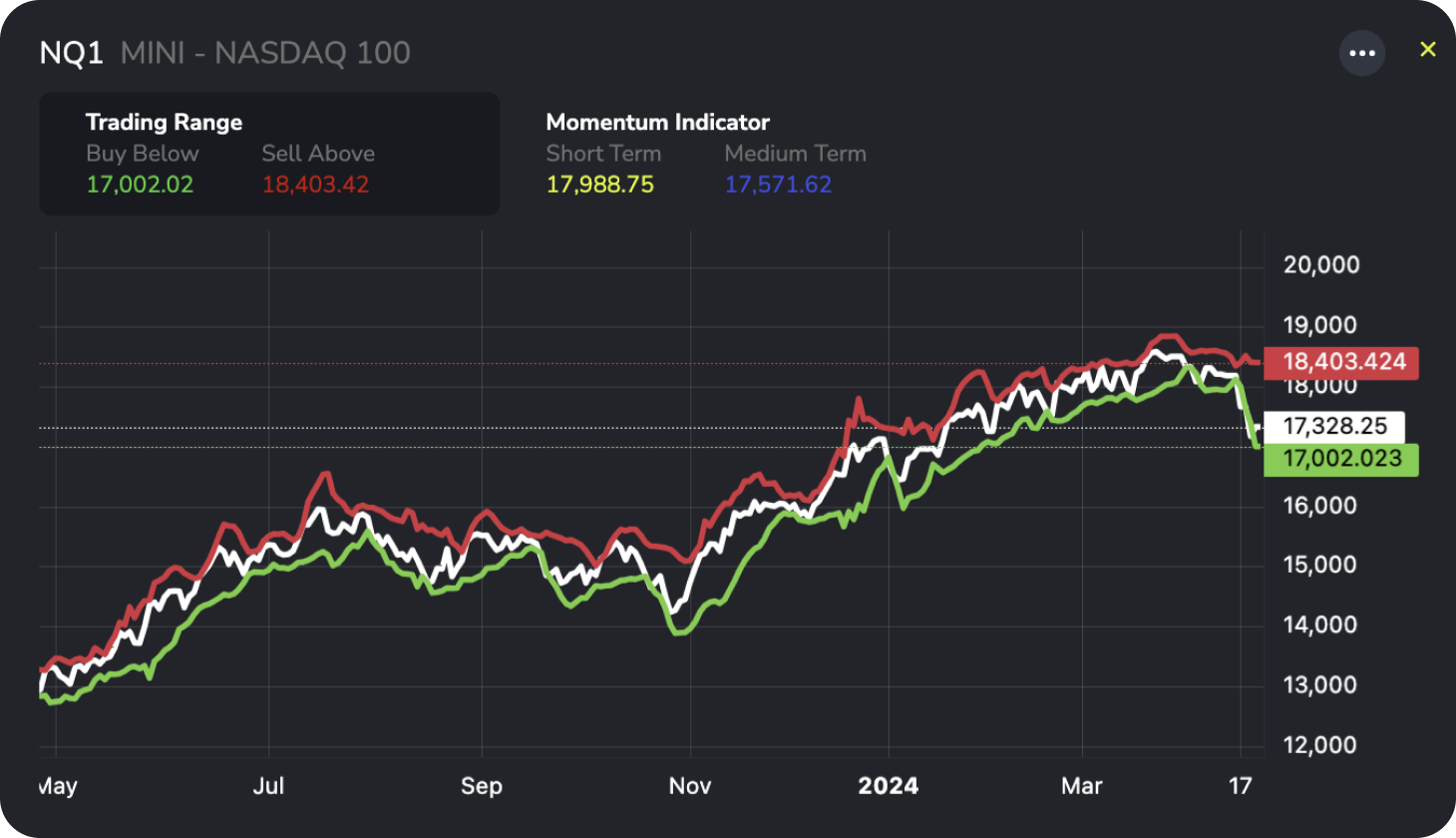The image size is (1456, 838).
Task: Select the Trading Range heading
Action: click(x=164, y=122)
